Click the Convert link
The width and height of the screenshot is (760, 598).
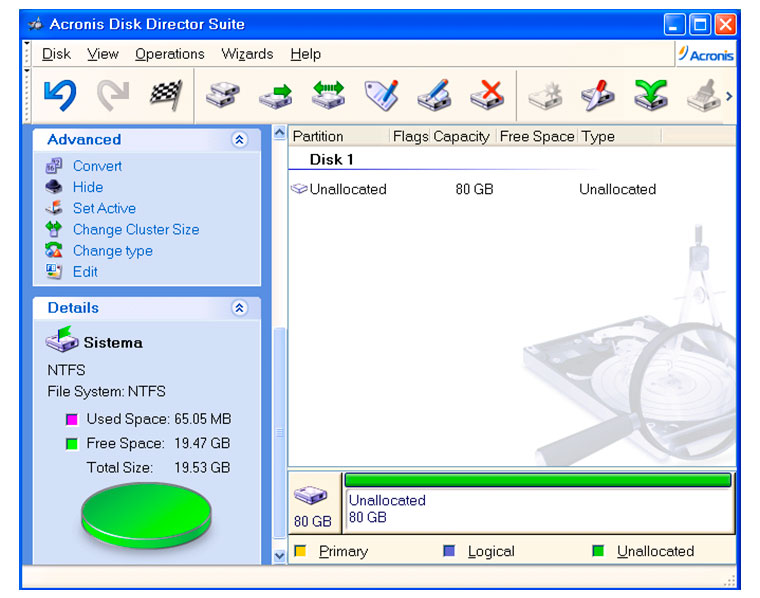pos(97,166)
